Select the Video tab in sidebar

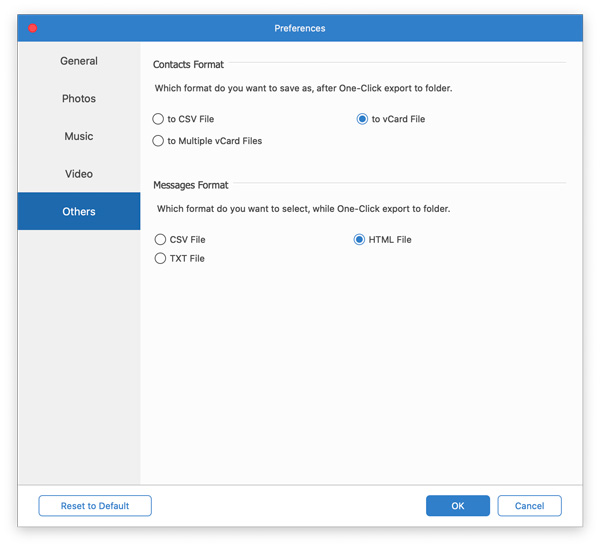click(x=79, y=174)
